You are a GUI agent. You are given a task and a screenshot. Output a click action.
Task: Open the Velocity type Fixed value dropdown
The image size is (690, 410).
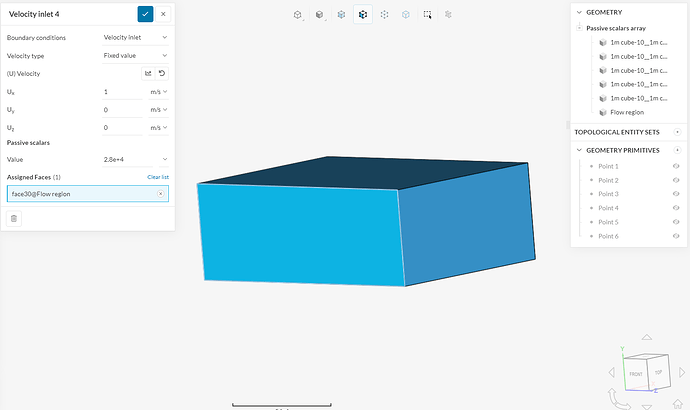pyautogui.click(x=135, y=55)
